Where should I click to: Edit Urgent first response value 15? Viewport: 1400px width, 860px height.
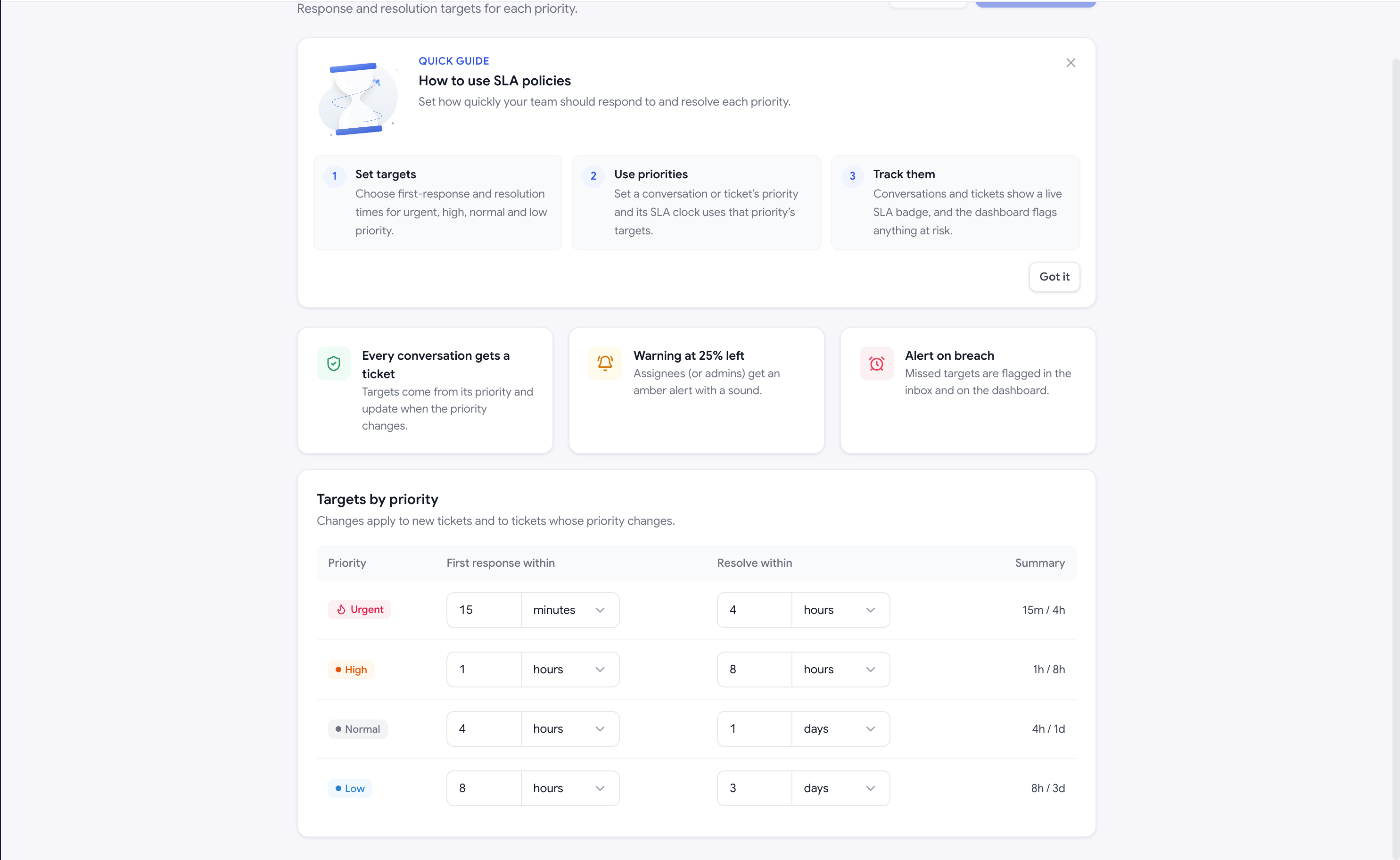click(x=484, y=610)
